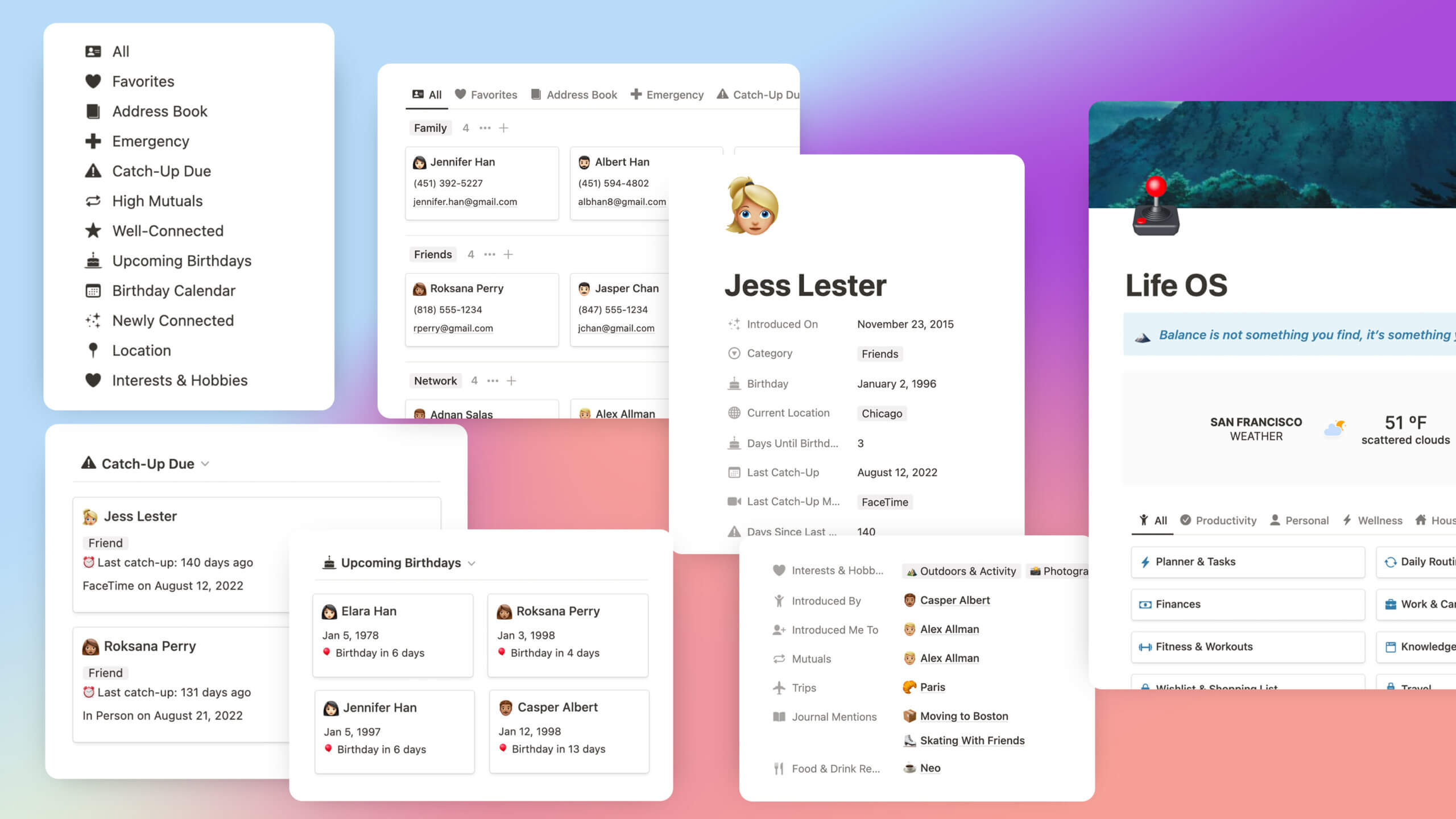The height and width of the screenshot is (819, 1456).
Task: Toggle the Well-Connected filter on
Action: [167, 230]
